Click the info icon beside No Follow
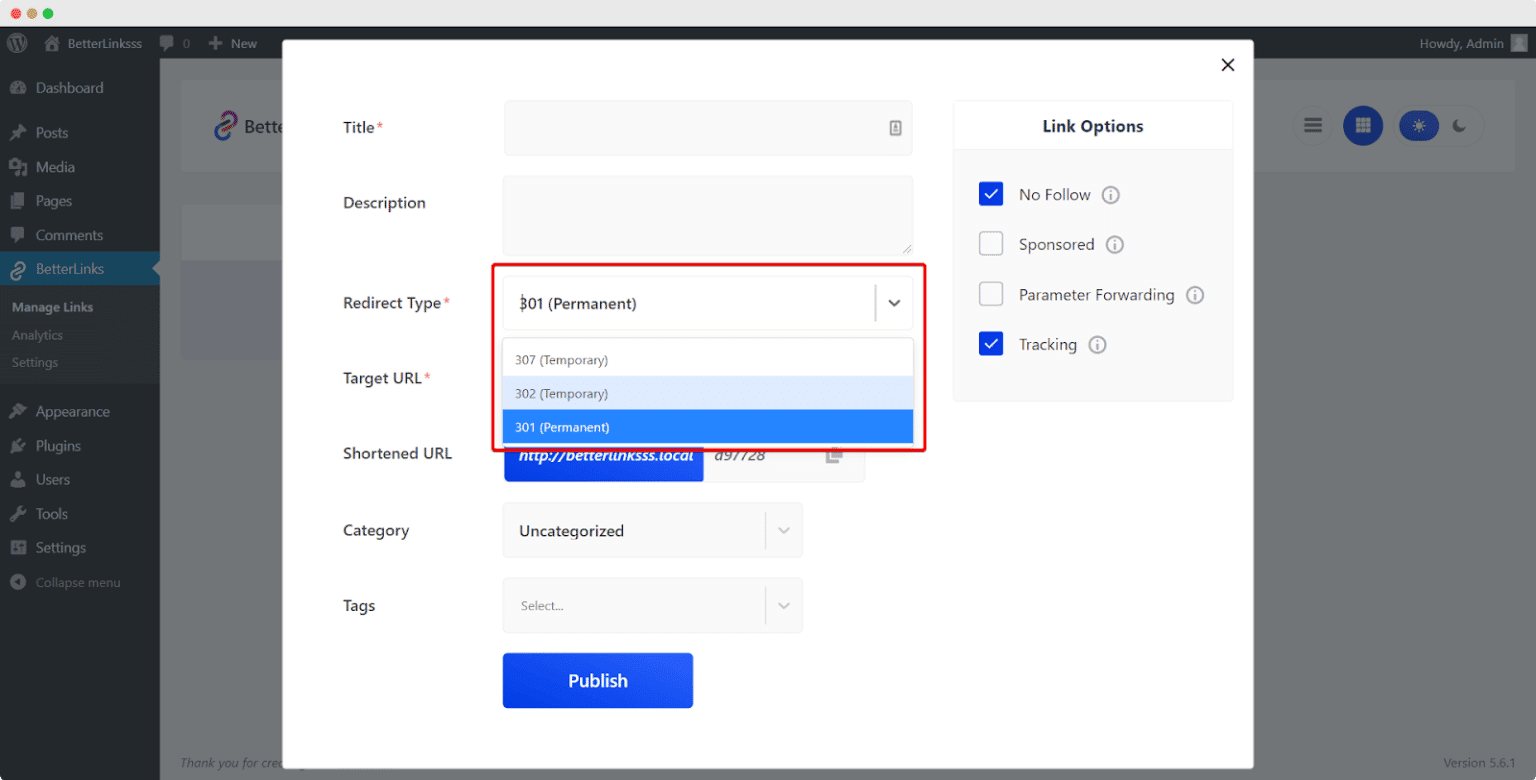Image resolution: width=1536 pixels, height=780 pixels. click(x=1110, y=195)
